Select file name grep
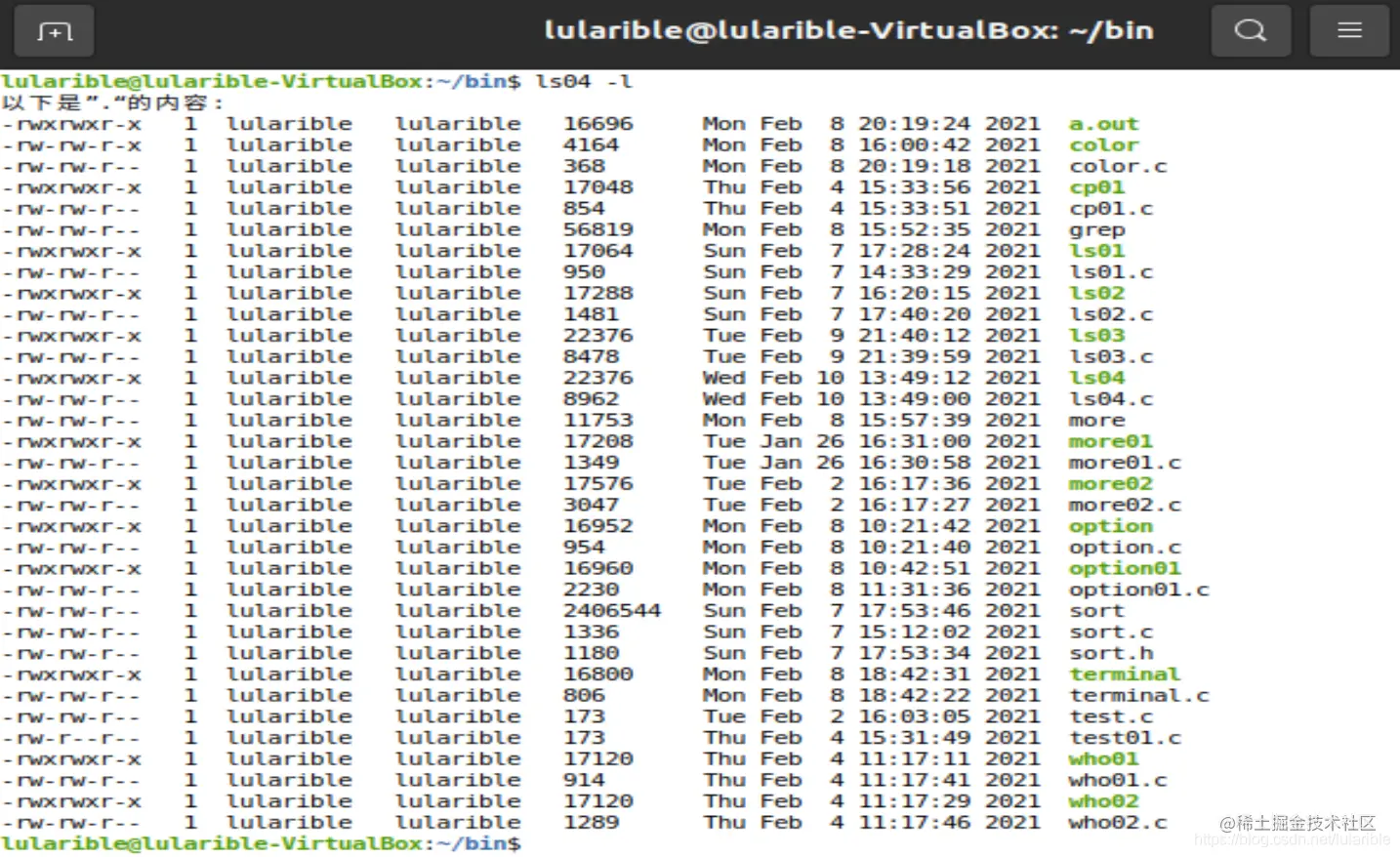Screen dimensions: 1400x857 point(1096,230)
